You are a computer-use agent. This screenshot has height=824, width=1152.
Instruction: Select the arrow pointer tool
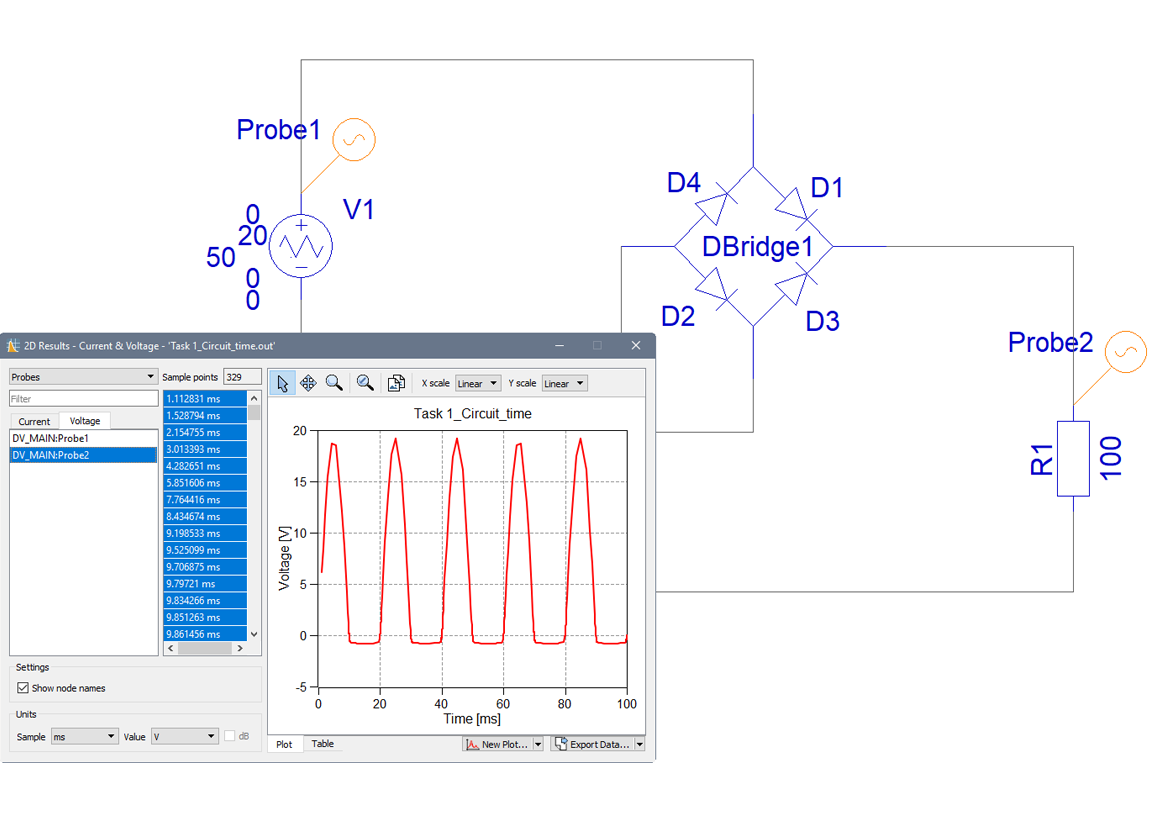point(283,383)
